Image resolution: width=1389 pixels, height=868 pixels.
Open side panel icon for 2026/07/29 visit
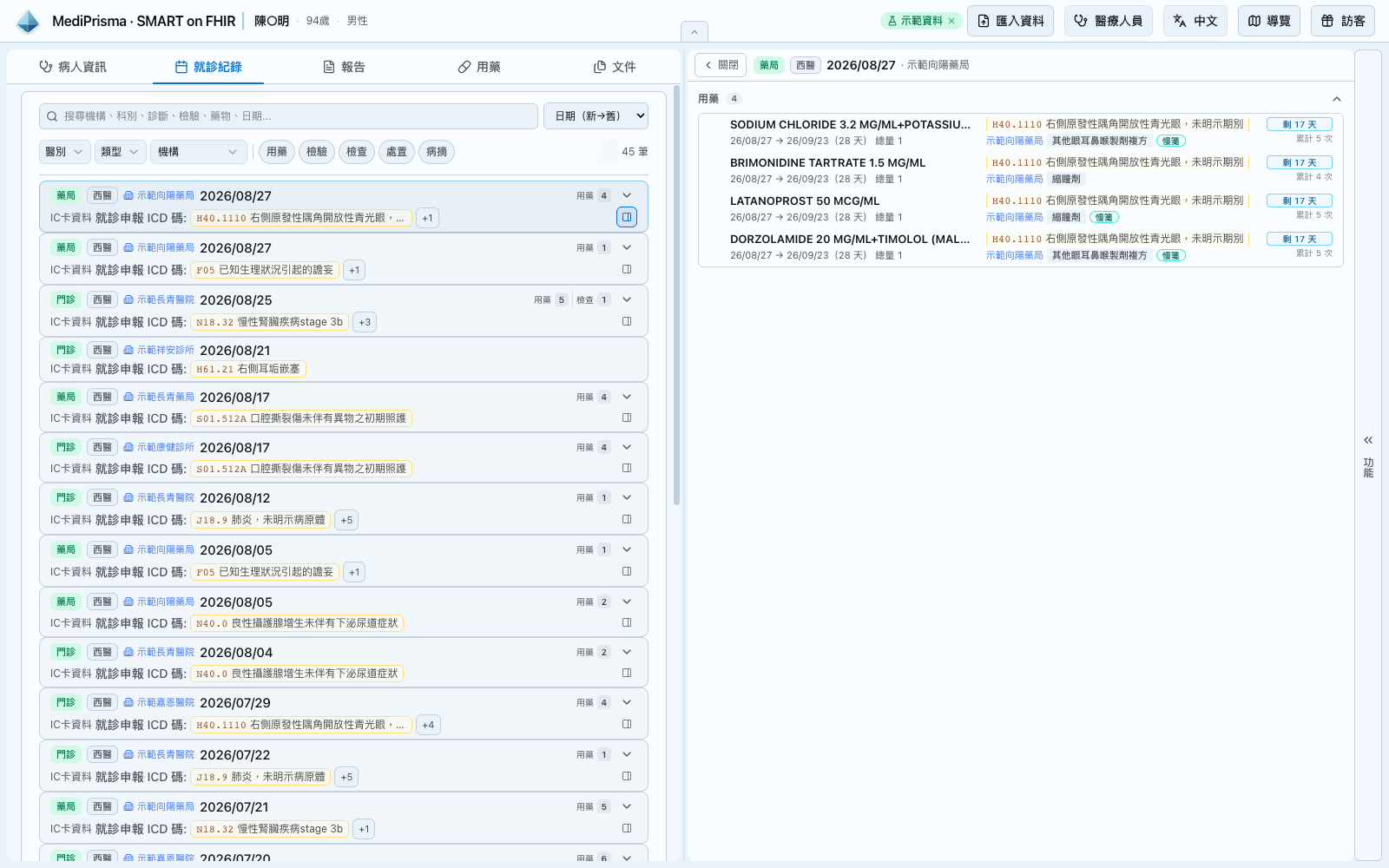[x=627, y=724]
